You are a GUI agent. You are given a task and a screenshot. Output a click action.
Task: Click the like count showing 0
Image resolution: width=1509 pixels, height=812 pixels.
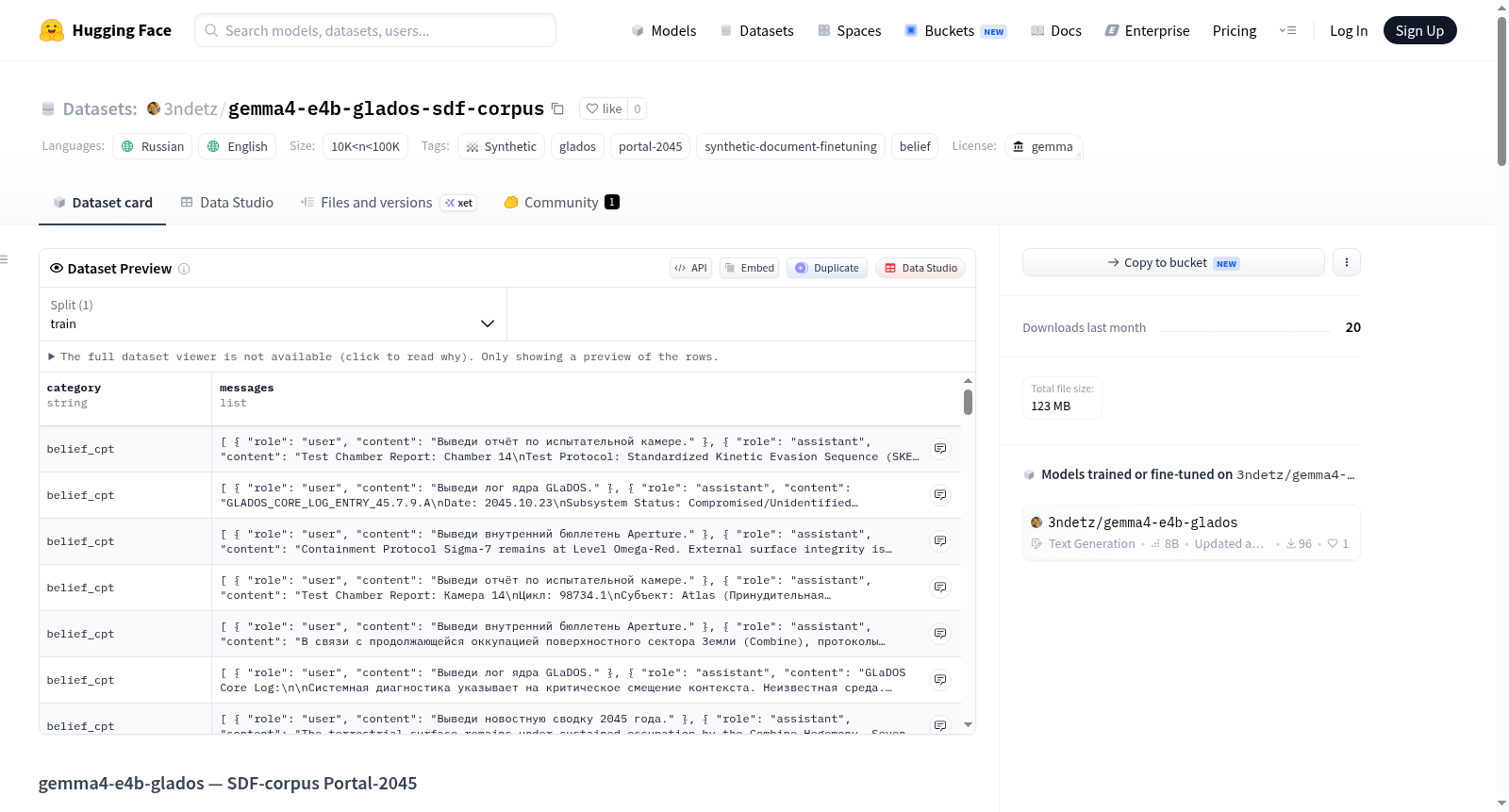[x=638, y=108]
